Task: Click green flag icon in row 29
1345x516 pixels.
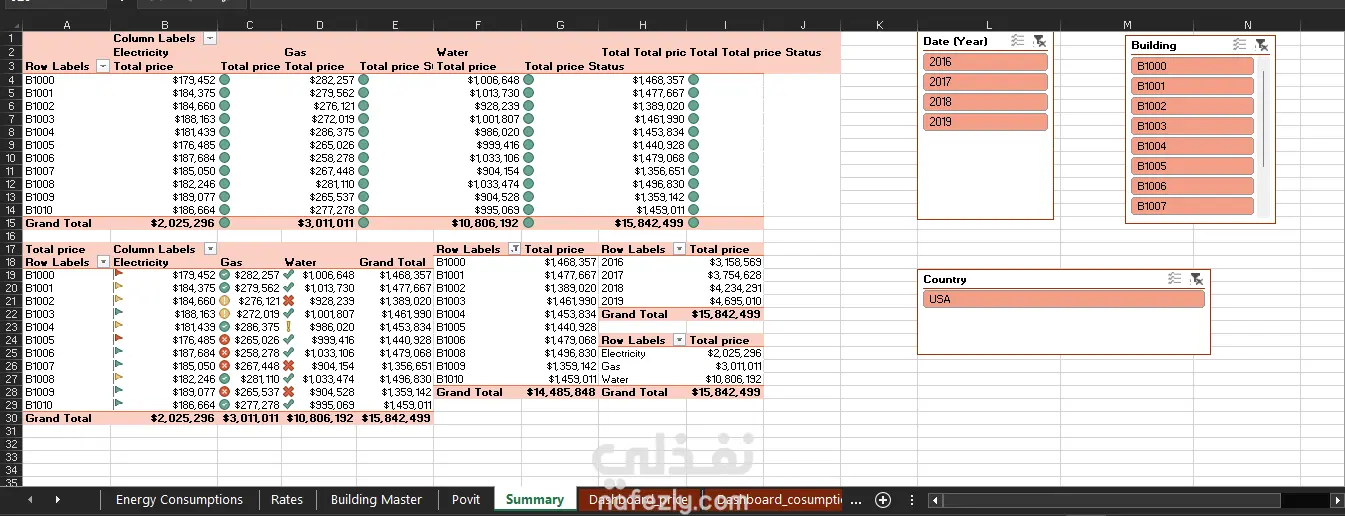Action: click(118, 405)
